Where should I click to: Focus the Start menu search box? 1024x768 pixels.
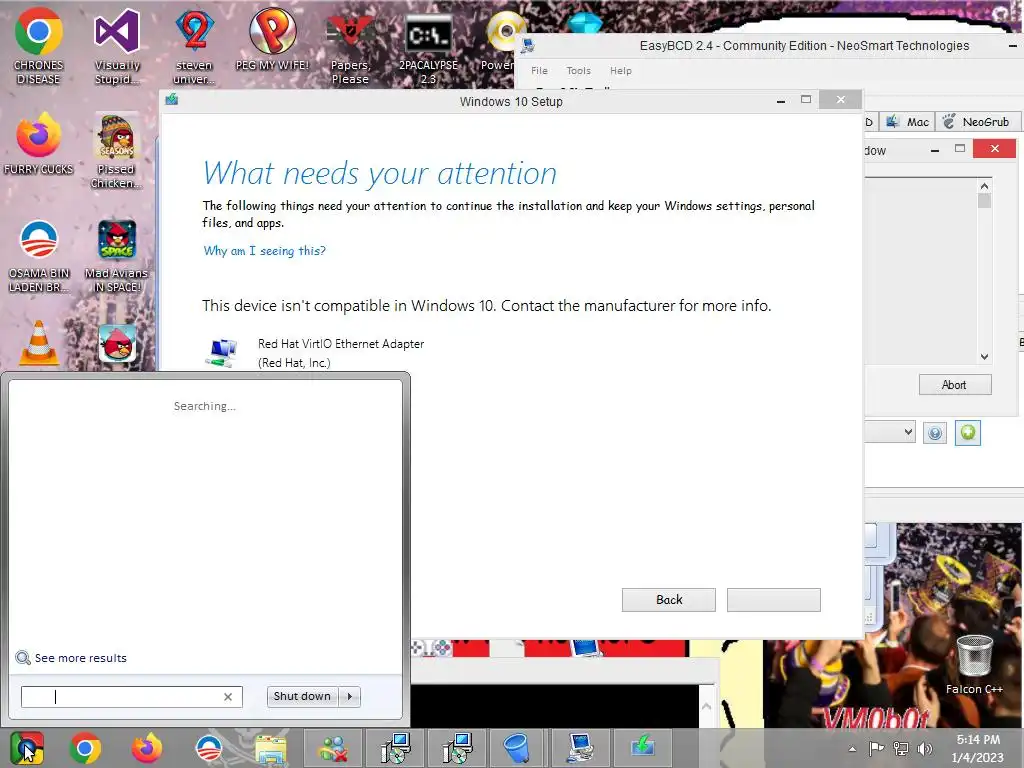tap(131, 697)
